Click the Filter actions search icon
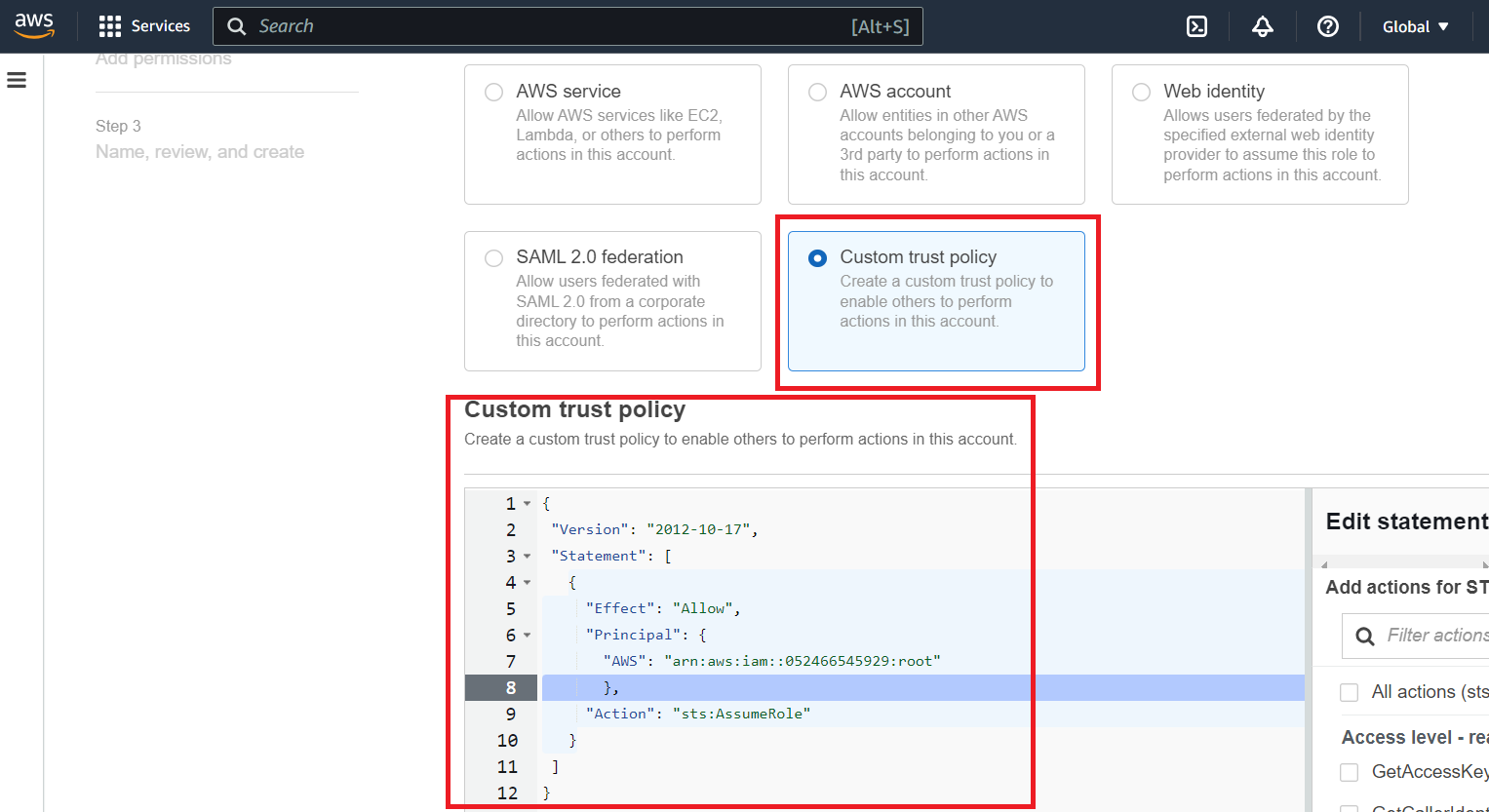The width and height of the screenshot is (1489, 812). [x=1365, y=637]
